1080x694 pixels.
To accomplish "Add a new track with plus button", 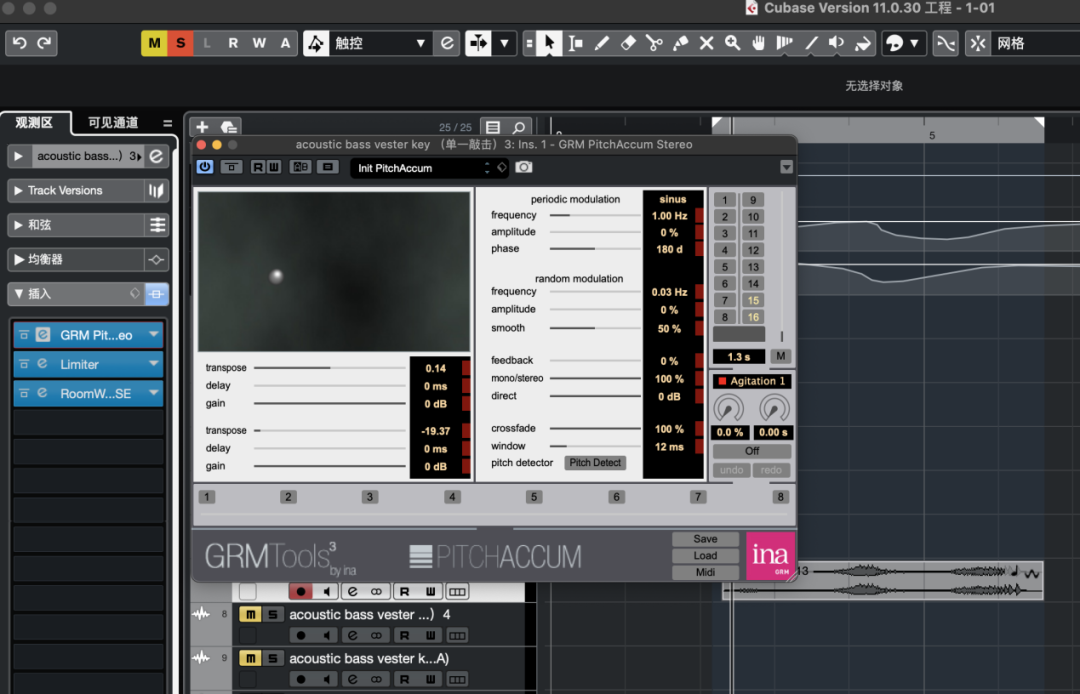I will (202, 127).
